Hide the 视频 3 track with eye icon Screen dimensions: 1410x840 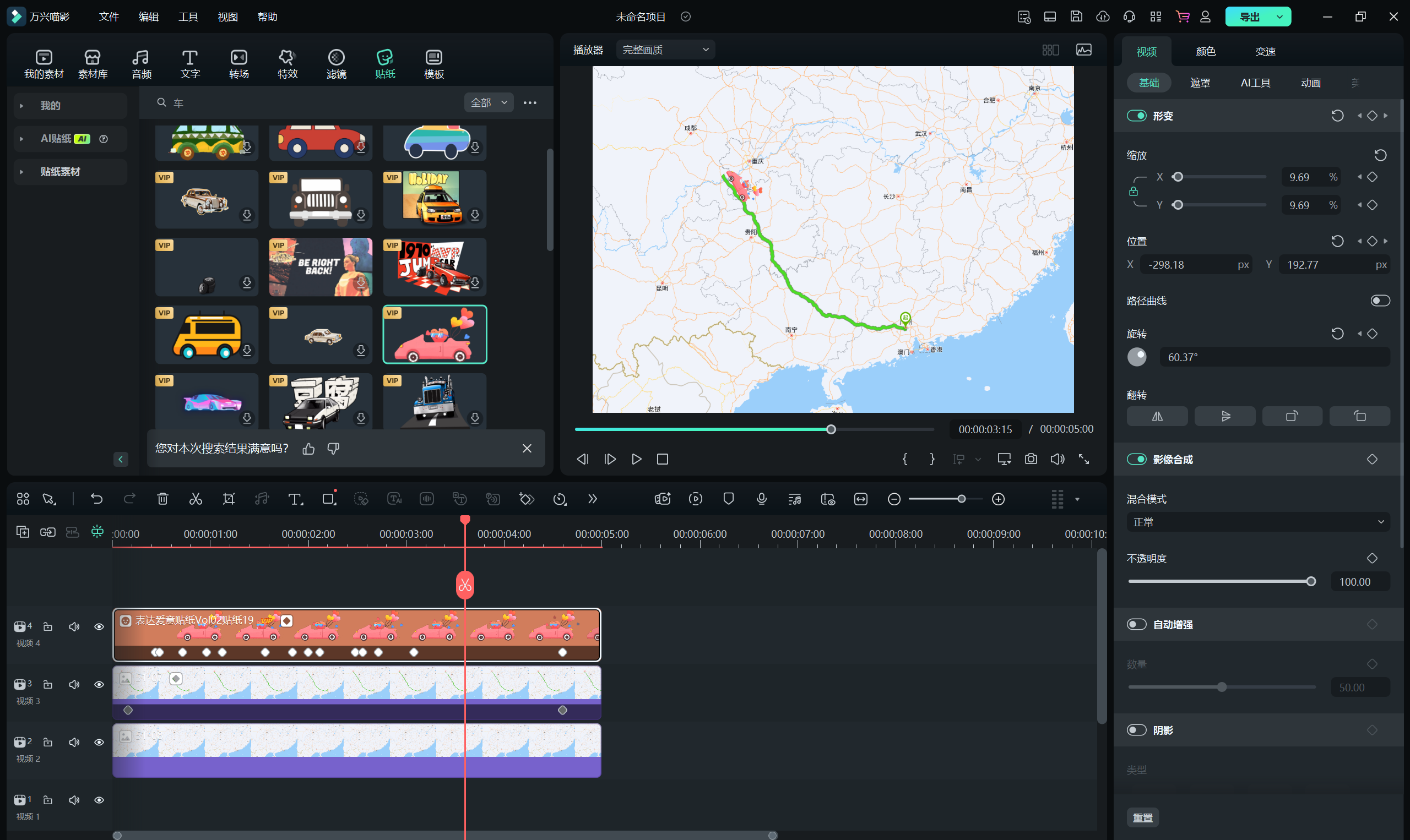click(x=99, y=684)
